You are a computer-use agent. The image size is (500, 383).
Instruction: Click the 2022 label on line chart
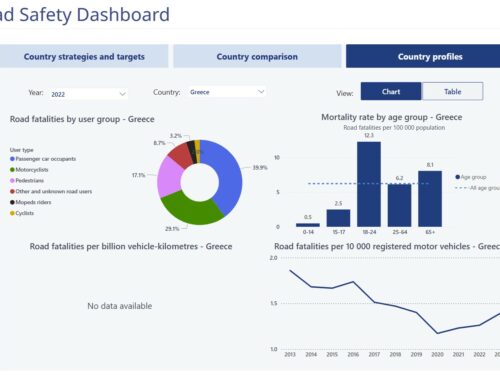(479, 354)
